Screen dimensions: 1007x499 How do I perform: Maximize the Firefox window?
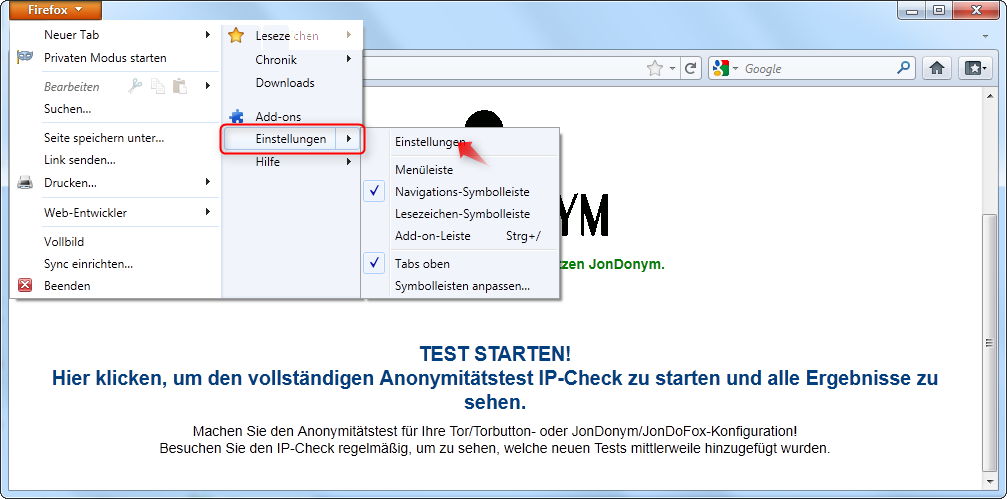tap(940, 9)
